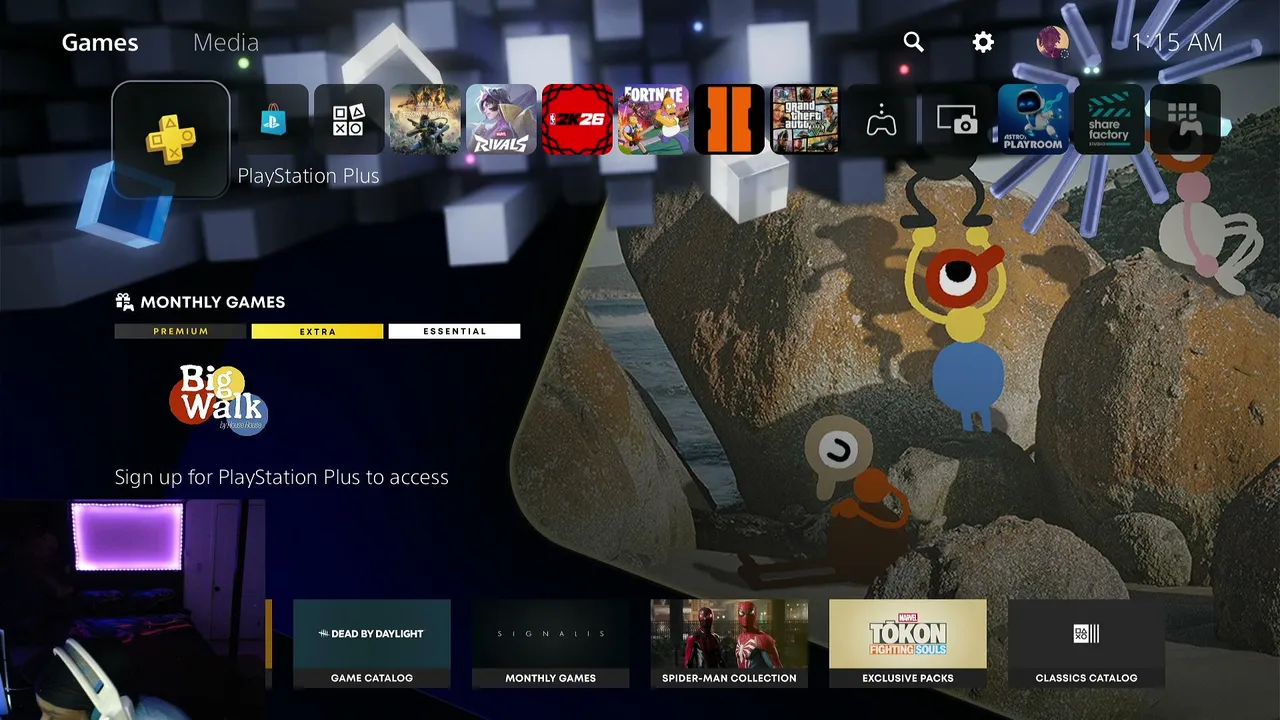Viewport: 1280px width, 720px height.
Task: Open the Big Walk game logo
Action: (x=219, y=399)
